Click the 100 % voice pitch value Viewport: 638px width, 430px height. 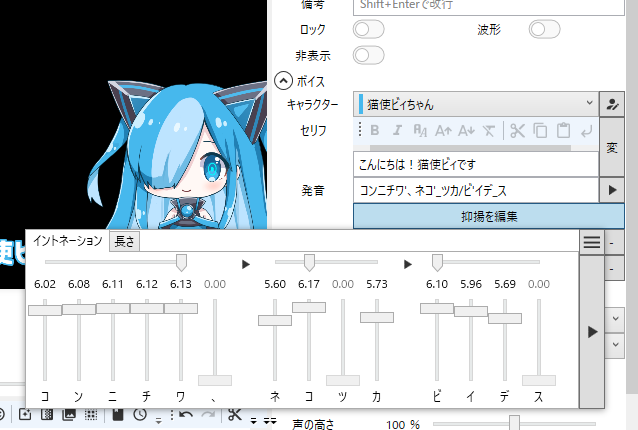403,425
